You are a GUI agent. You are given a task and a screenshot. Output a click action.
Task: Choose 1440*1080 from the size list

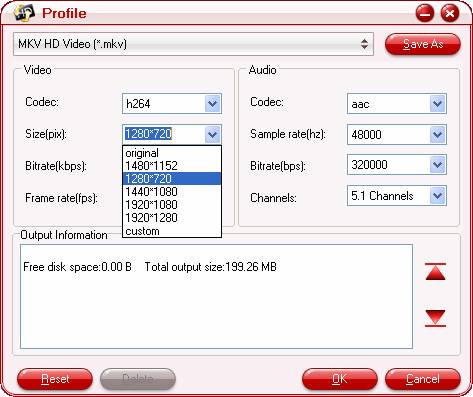[x=172, y=192]
